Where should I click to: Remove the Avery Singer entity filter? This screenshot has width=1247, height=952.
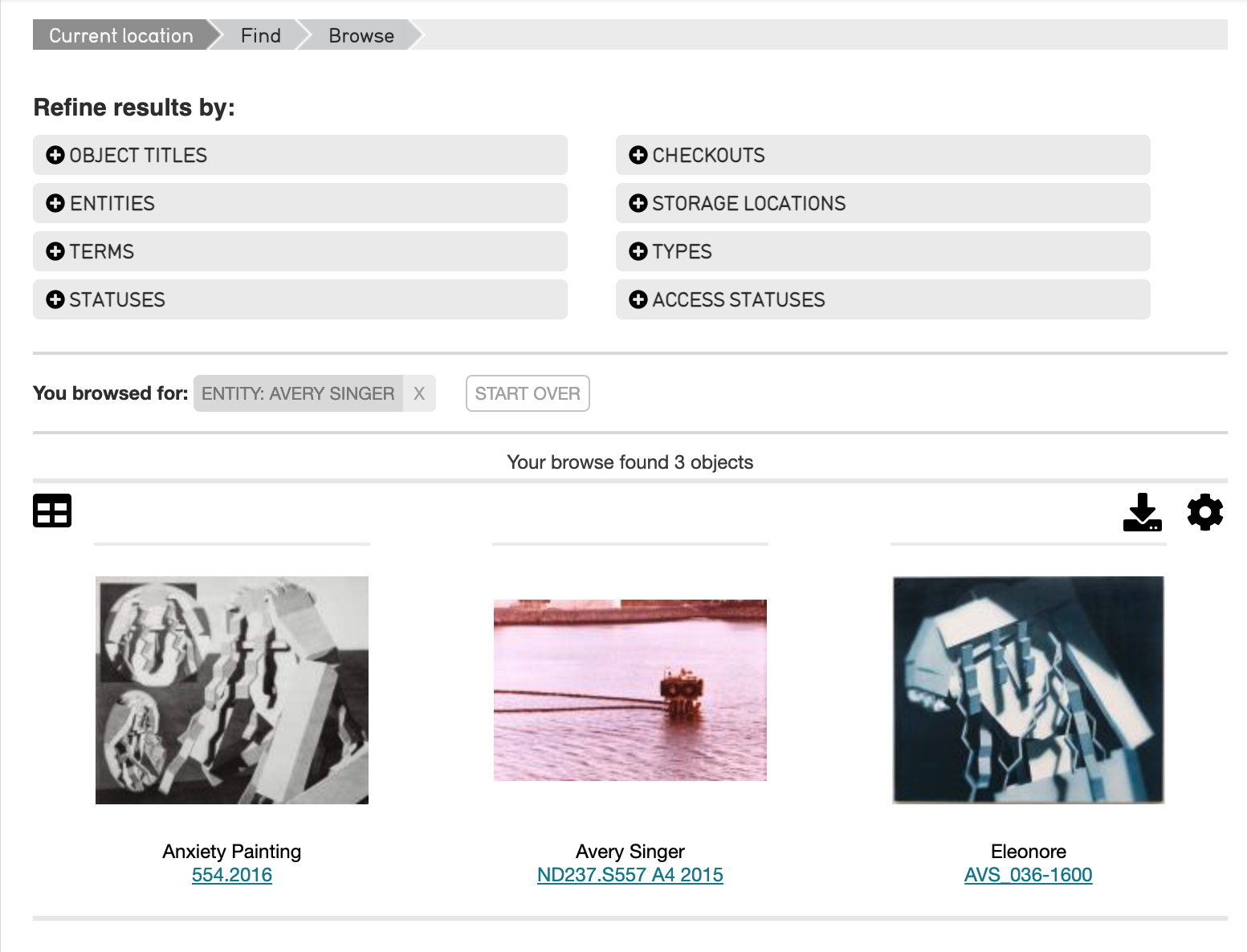click(x=419, y=393)
